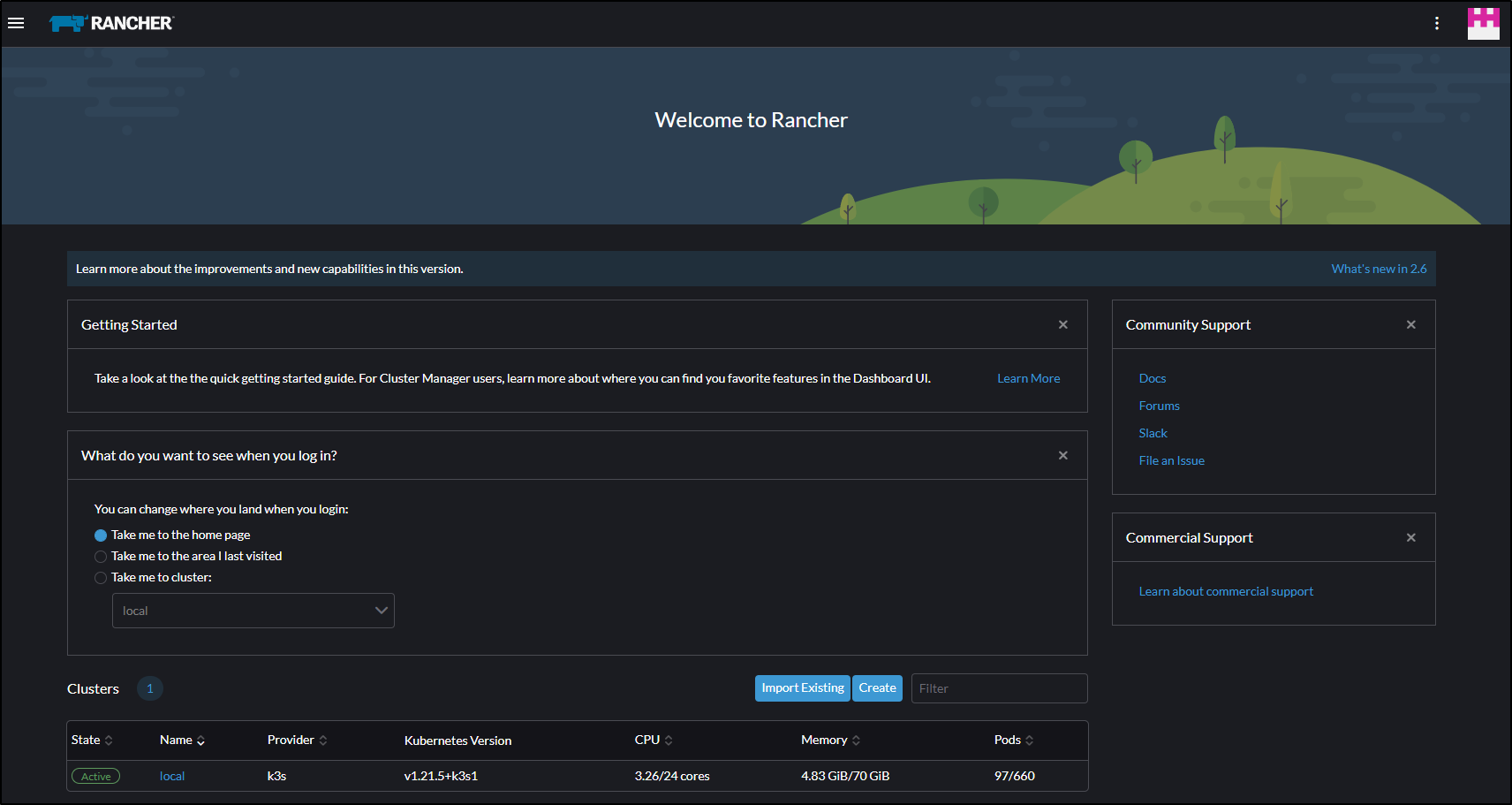Dismiss the Community Support panel
Image resolution: width=1512 pixels, height=805 pixels.
[1411, 324]
